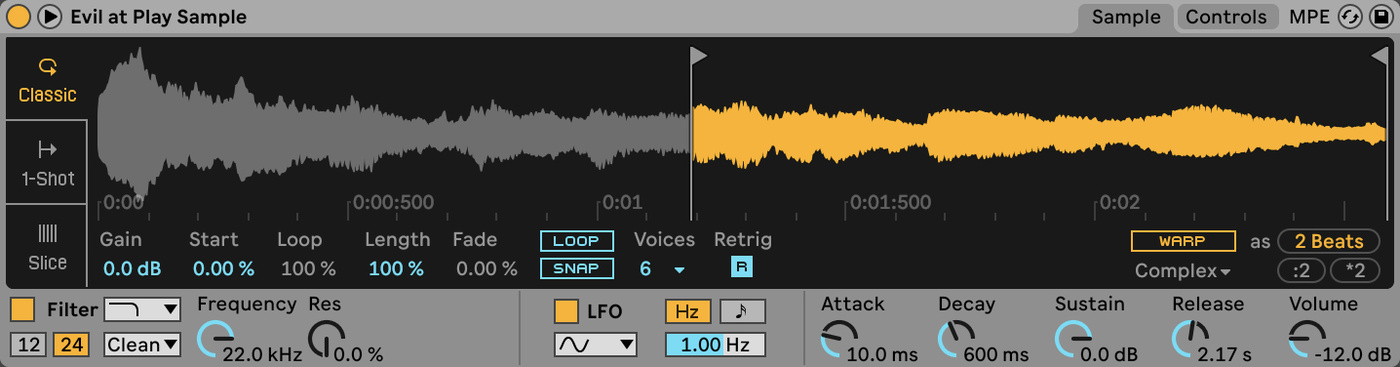This screenshot has height=367, width=1400.
Task: Toggle the SNAP button
Action: (x=577, y=268)
